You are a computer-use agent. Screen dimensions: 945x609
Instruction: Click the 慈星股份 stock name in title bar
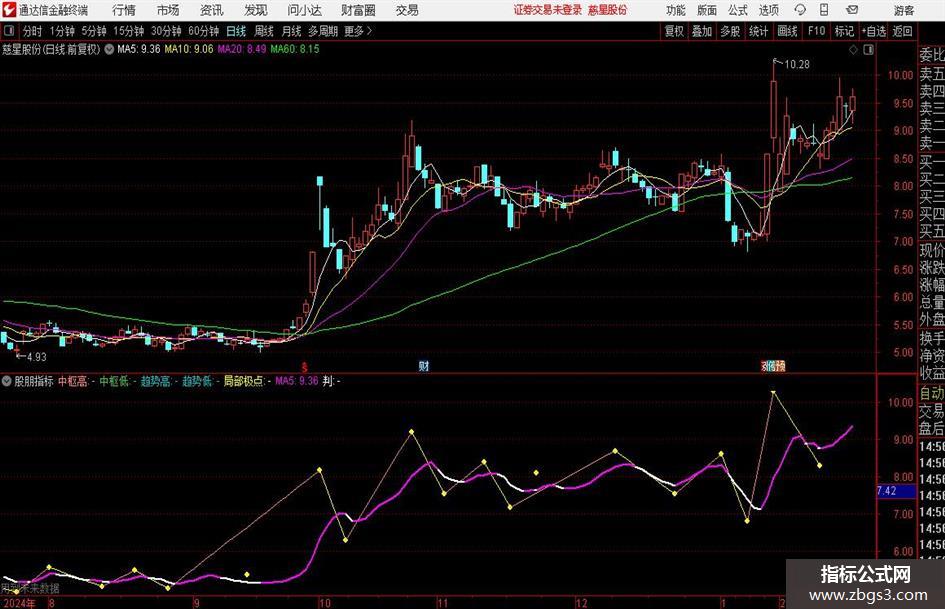pyautogui.click(x=608, y=10)
